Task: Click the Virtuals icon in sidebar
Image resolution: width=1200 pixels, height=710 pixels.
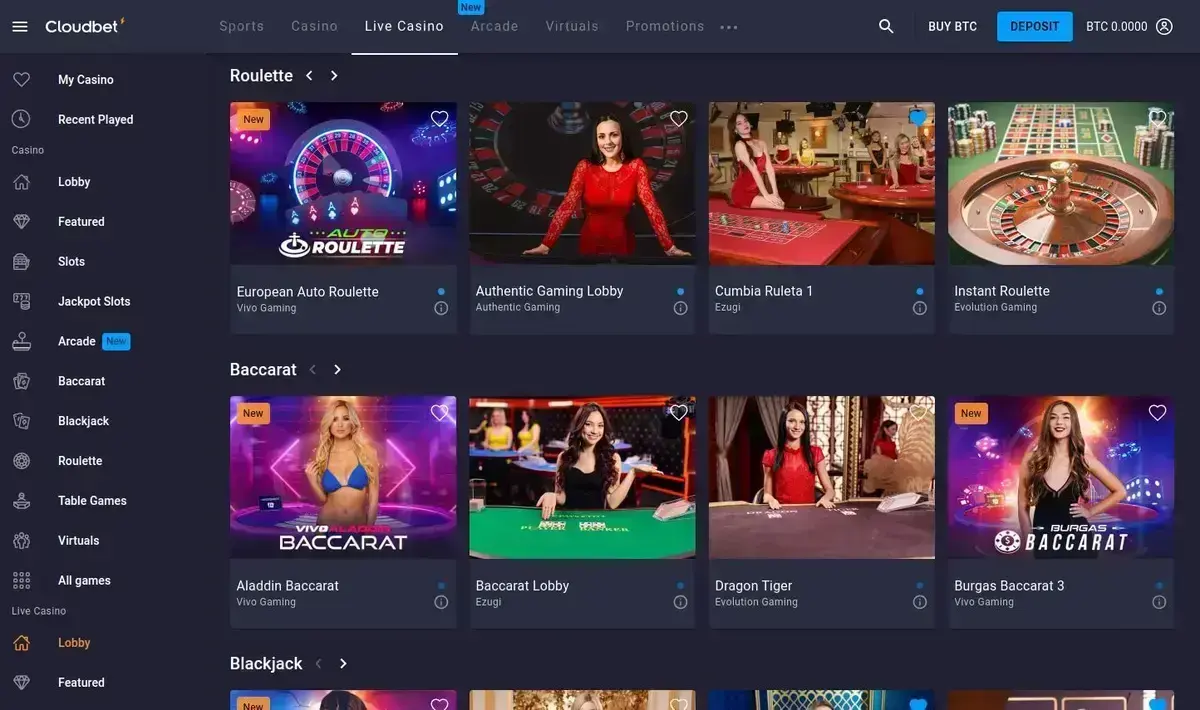Action: [21, 540]
